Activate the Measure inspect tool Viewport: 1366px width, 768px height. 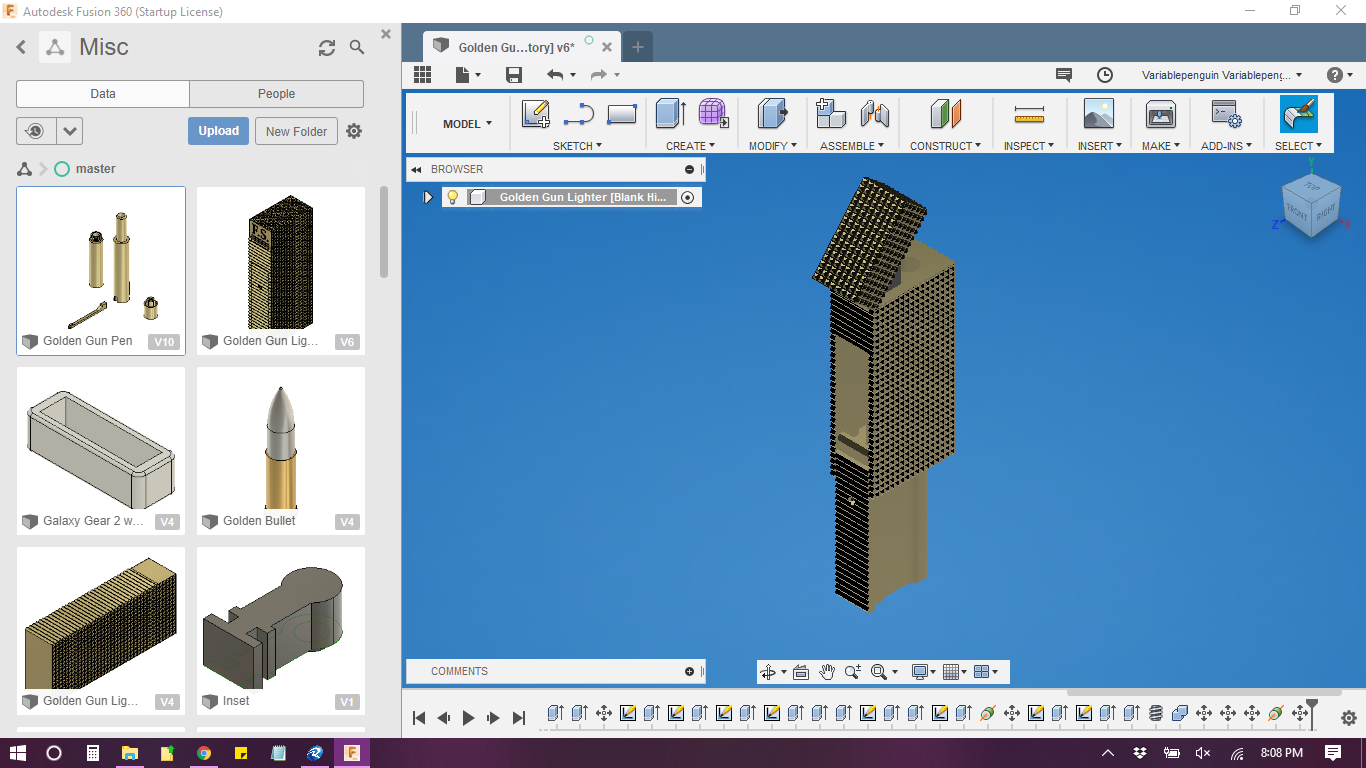(1029, 114)
